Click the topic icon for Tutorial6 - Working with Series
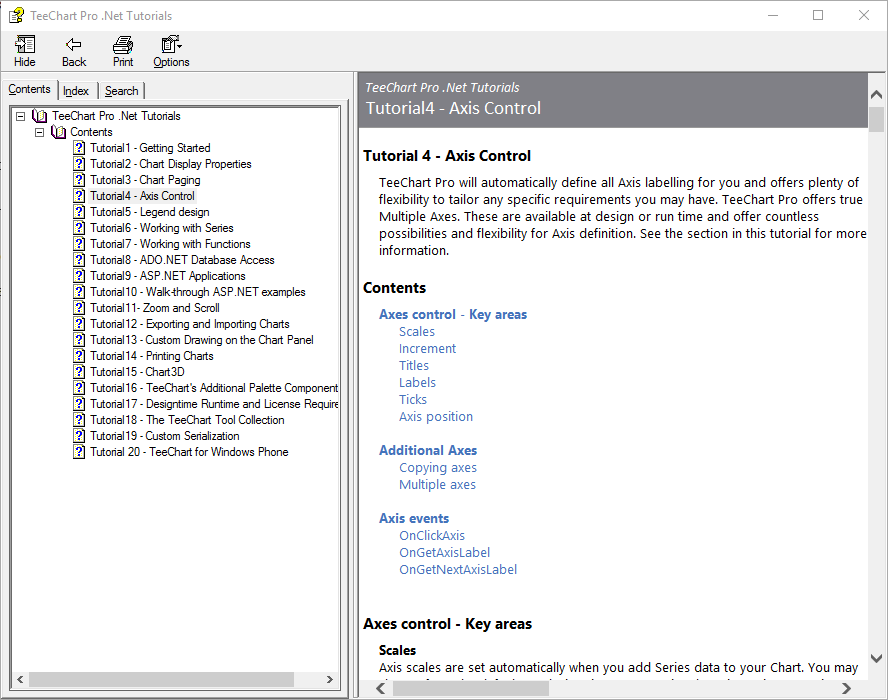The image size is (888, 700). point(79,228)
